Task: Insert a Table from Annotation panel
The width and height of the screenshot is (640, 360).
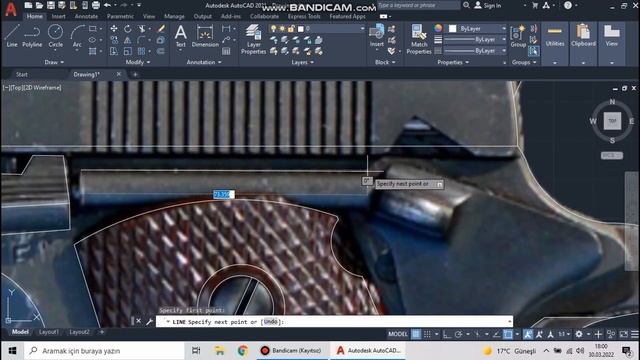Action: pyautogui.click(x=226, y=51)
